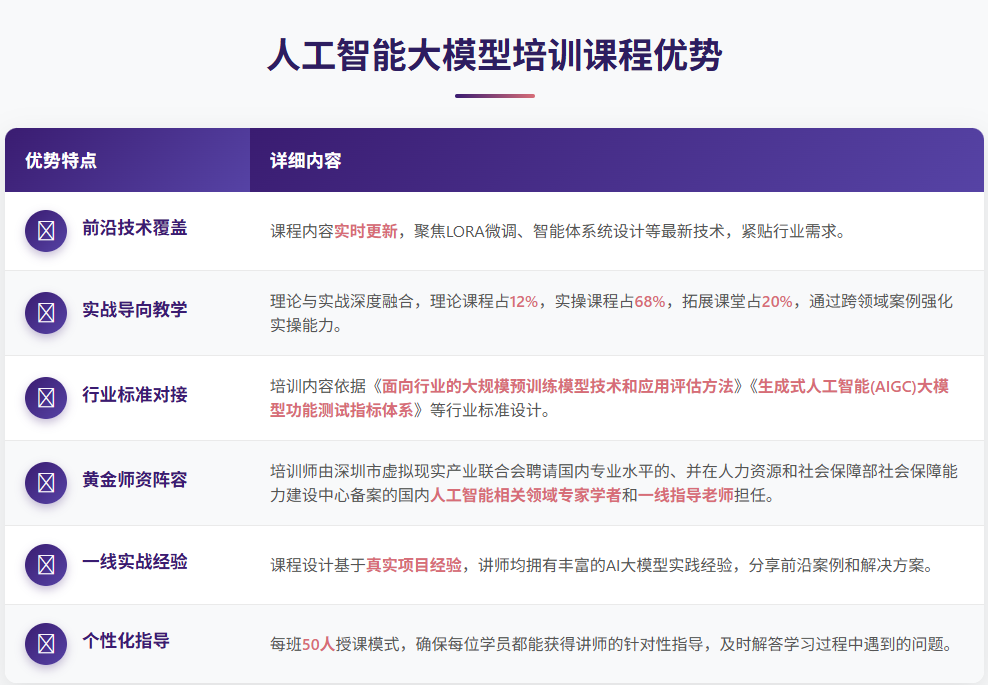Click the highlighted 实时更新 text

point(366,231)
